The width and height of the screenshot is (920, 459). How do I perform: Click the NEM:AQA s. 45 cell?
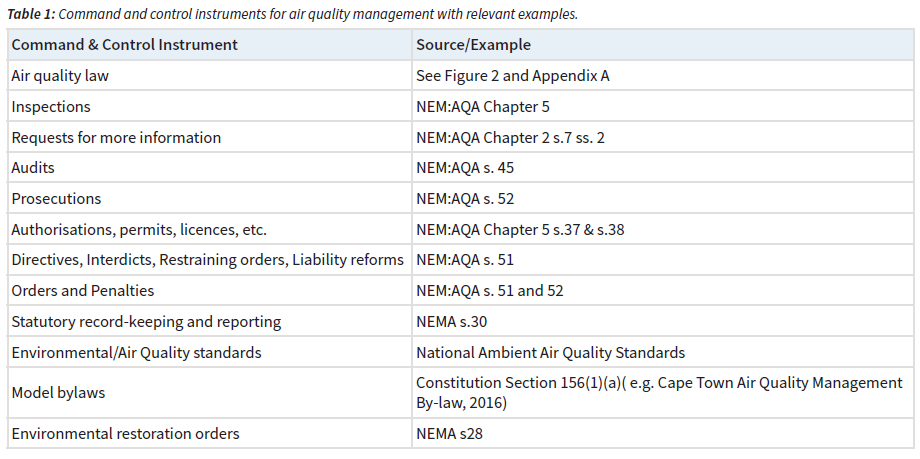465,168
